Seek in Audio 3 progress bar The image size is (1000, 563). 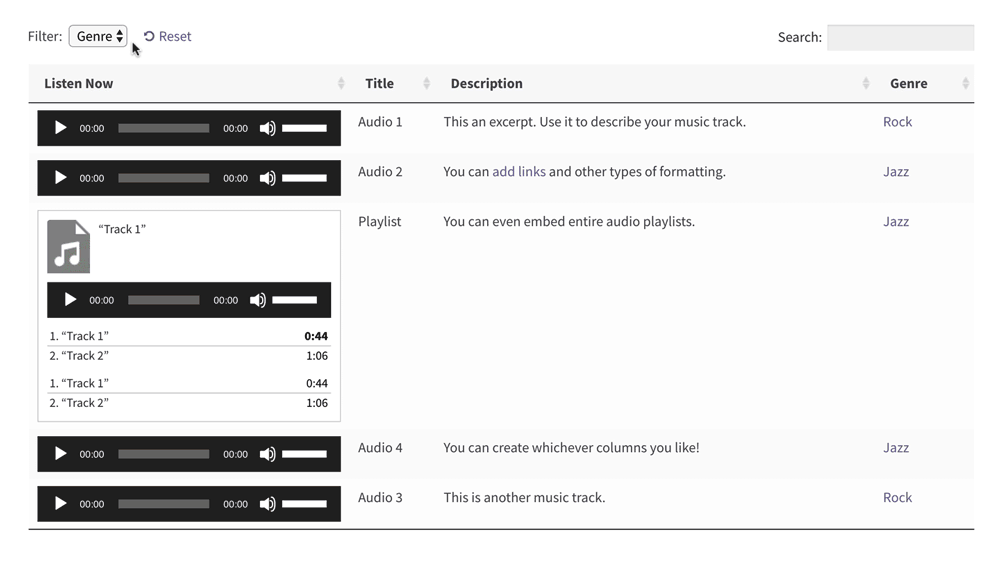(x=163, y=504)
